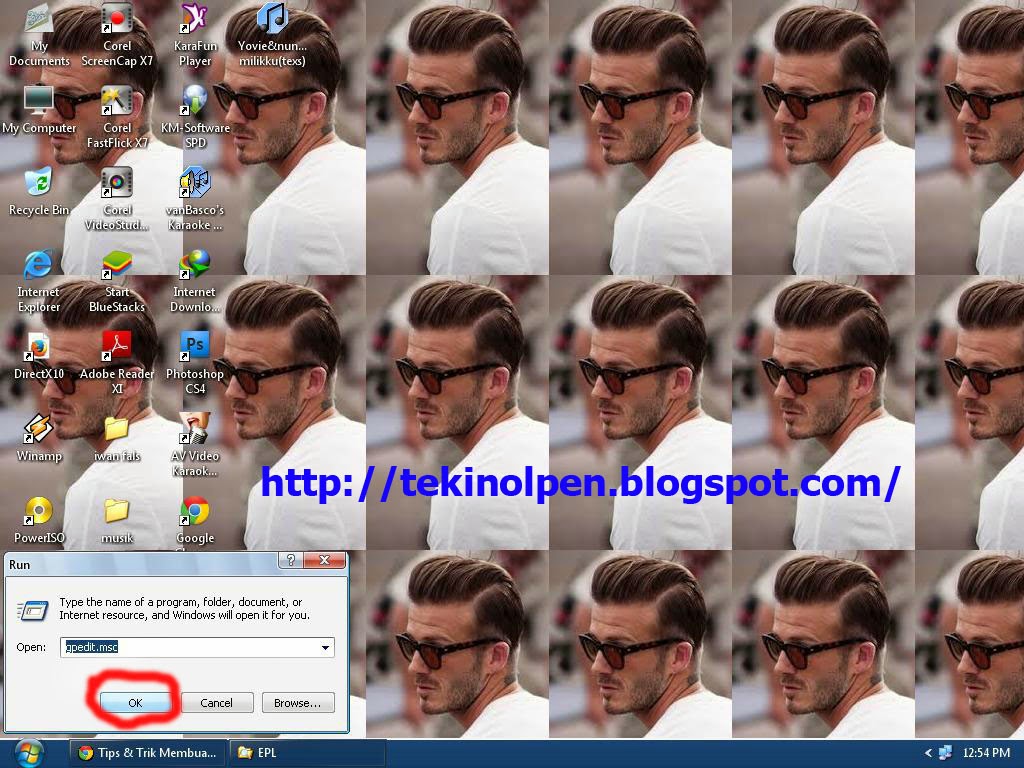The image size is (1024, 768).
Task: Click OK in the Run dialog
Action: coord(135,703)
